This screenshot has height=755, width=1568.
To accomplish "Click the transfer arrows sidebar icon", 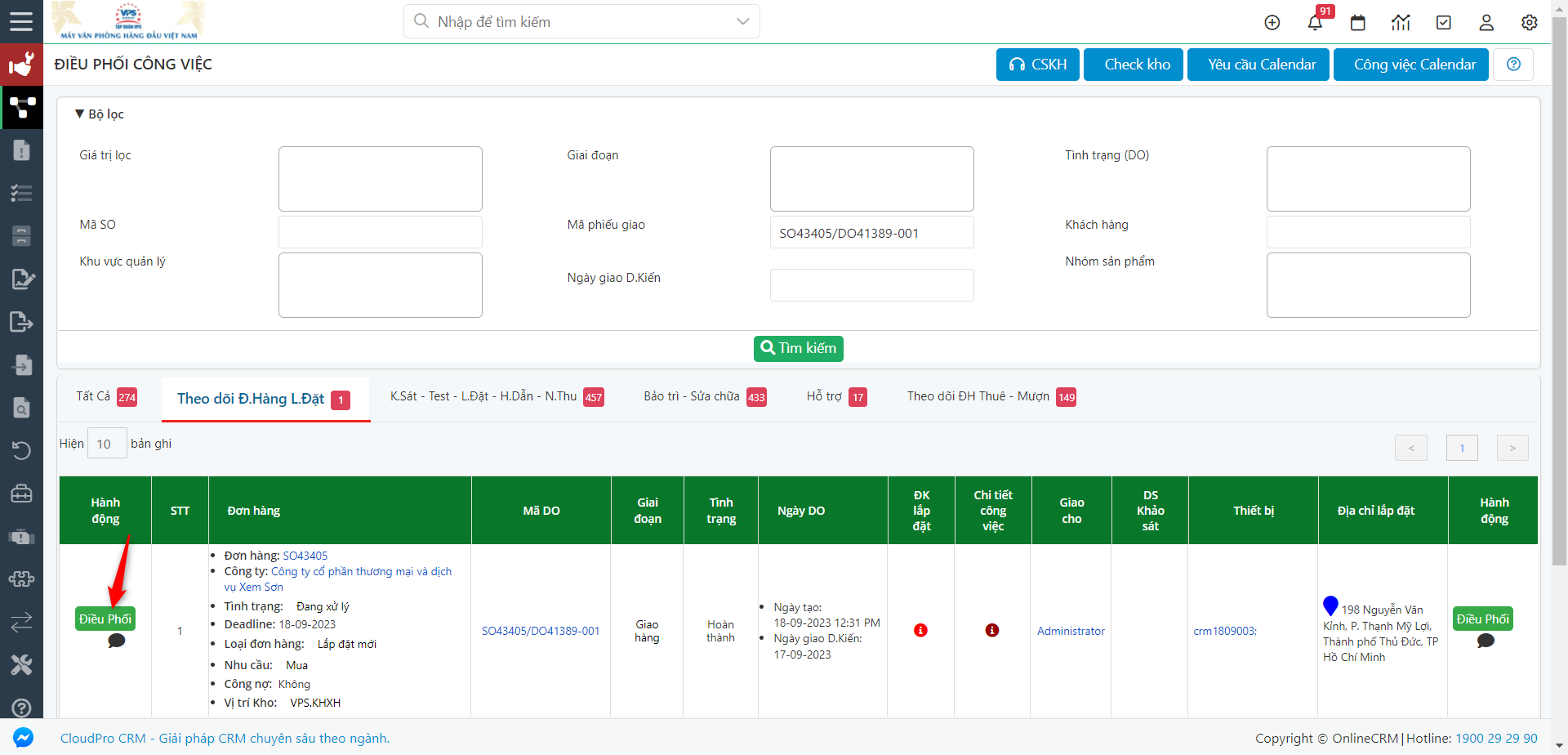I will tap(21, 623).
